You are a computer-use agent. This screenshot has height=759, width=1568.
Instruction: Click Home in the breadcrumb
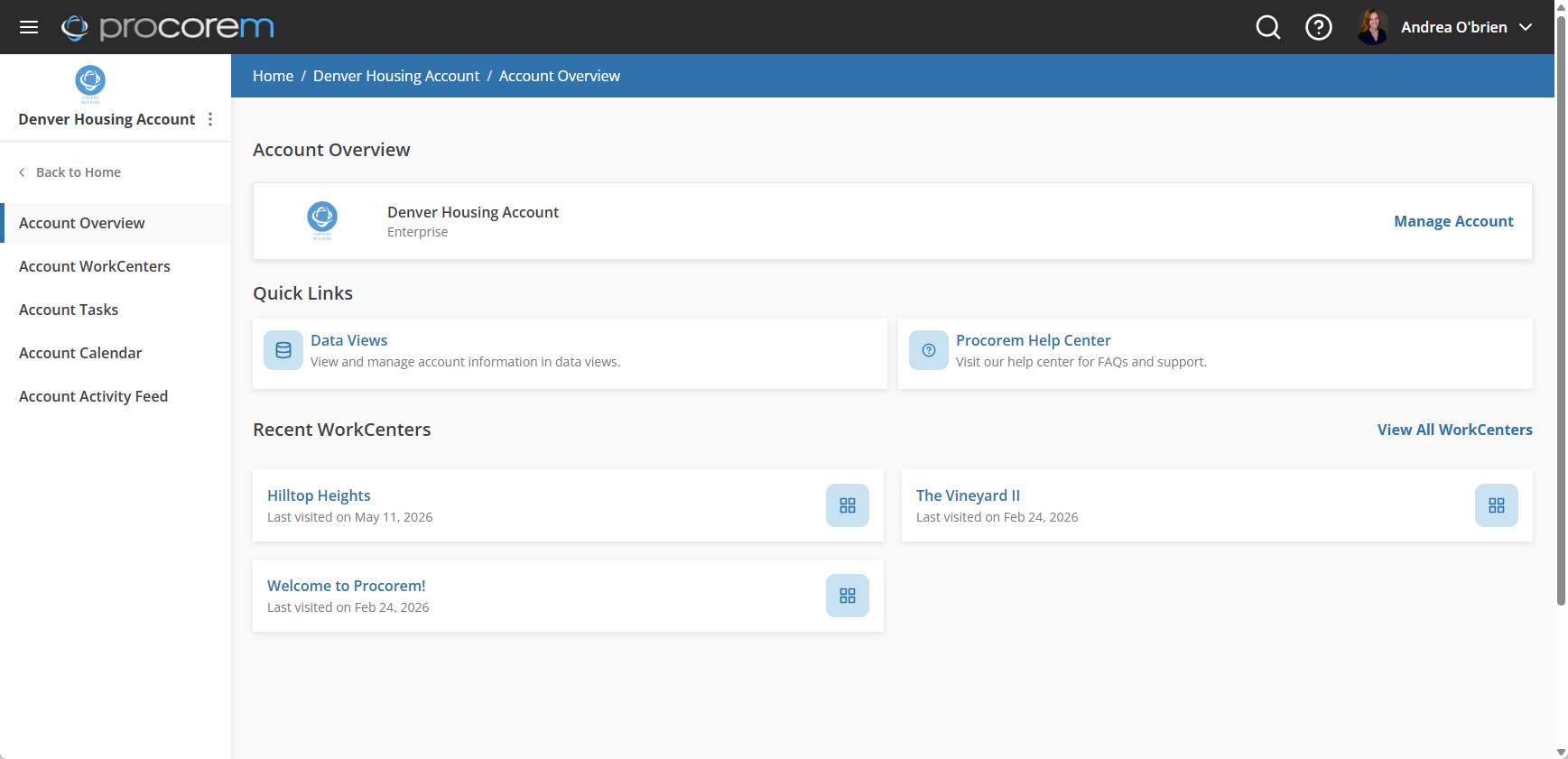[x=274, y=76]
